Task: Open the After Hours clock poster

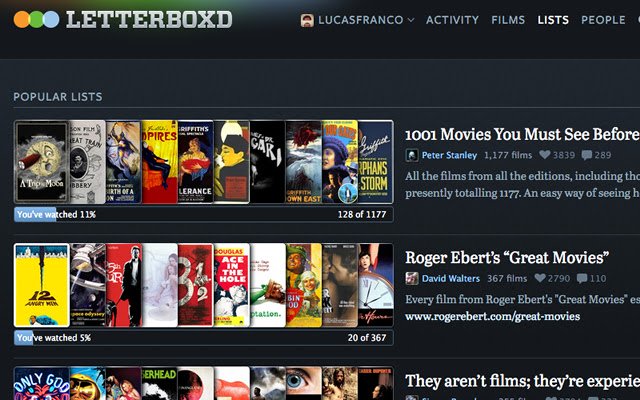Action: point(376,285)
